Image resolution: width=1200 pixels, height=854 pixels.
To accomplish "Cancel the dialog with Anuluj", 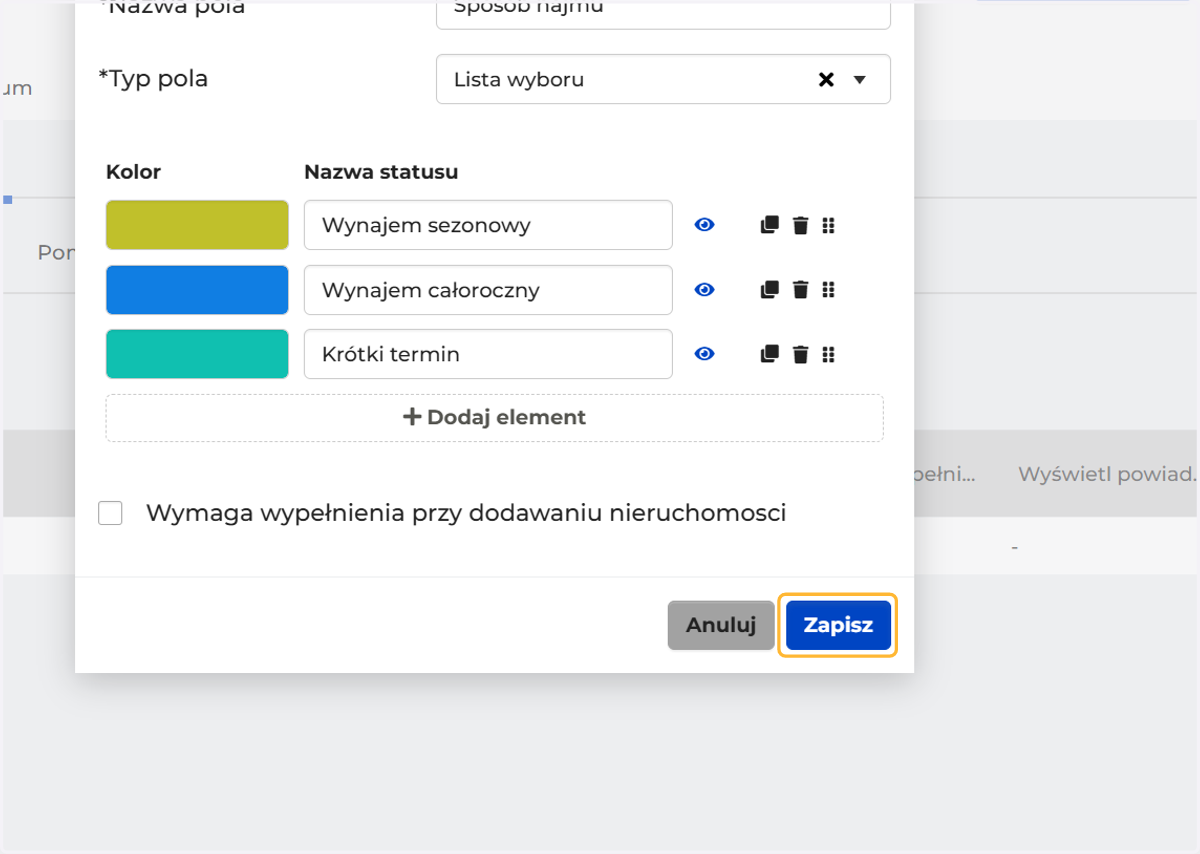I will click(x=721, y=625).
